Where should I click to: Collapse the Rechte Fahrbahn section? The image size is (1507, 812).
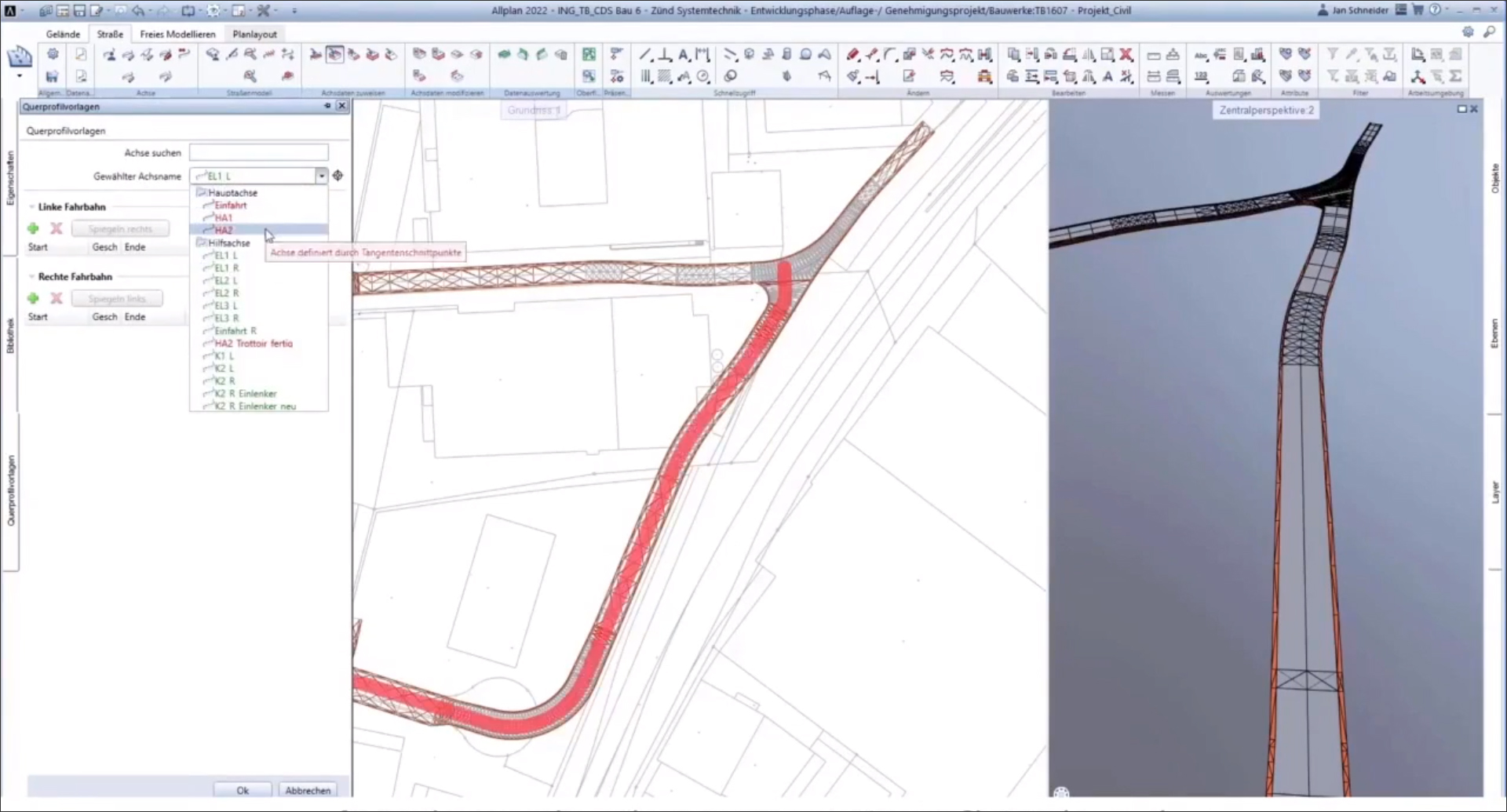pyautogui.click(x=32, y=277)
